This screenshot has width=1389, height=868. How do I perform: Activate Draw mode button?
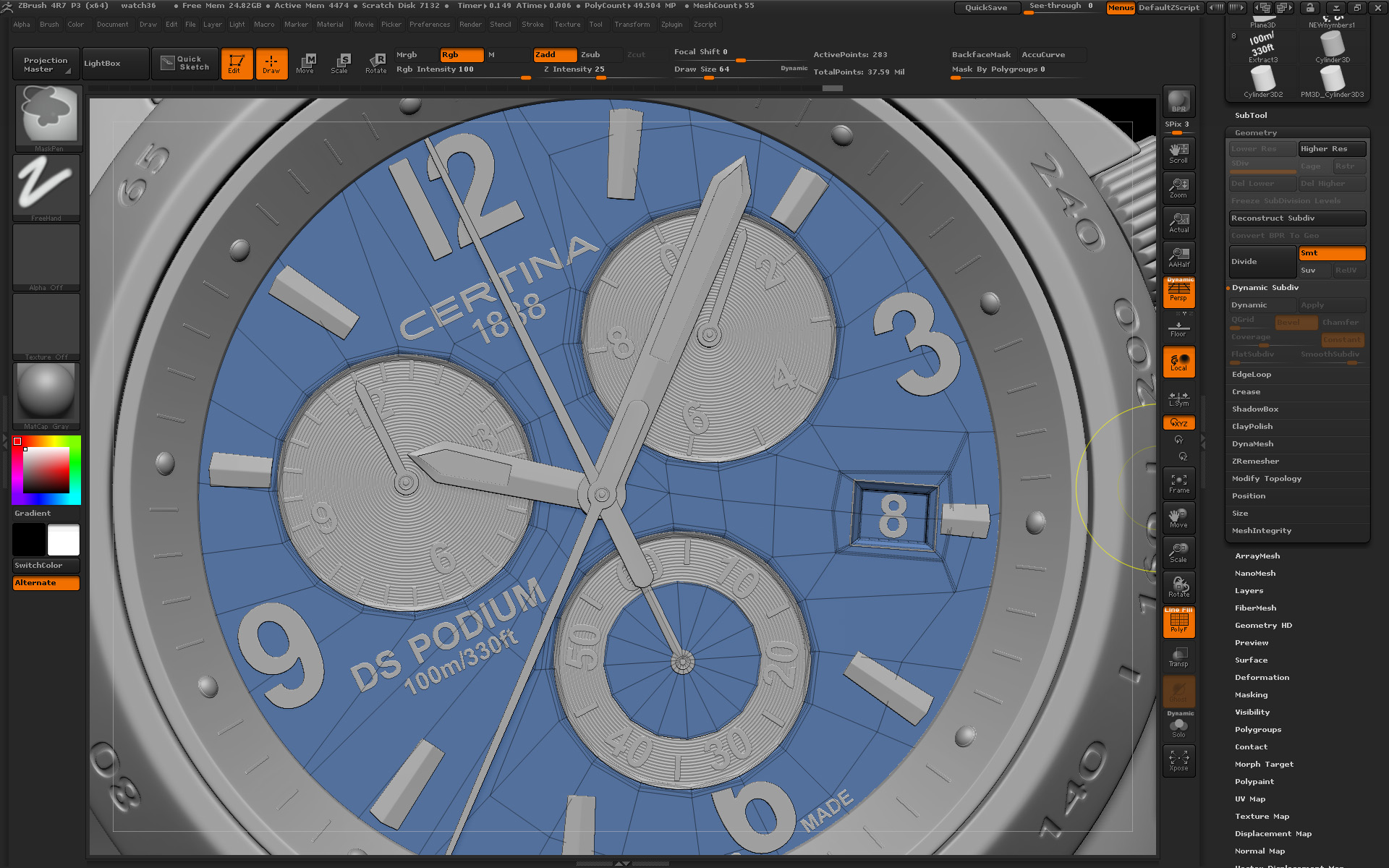271,63
